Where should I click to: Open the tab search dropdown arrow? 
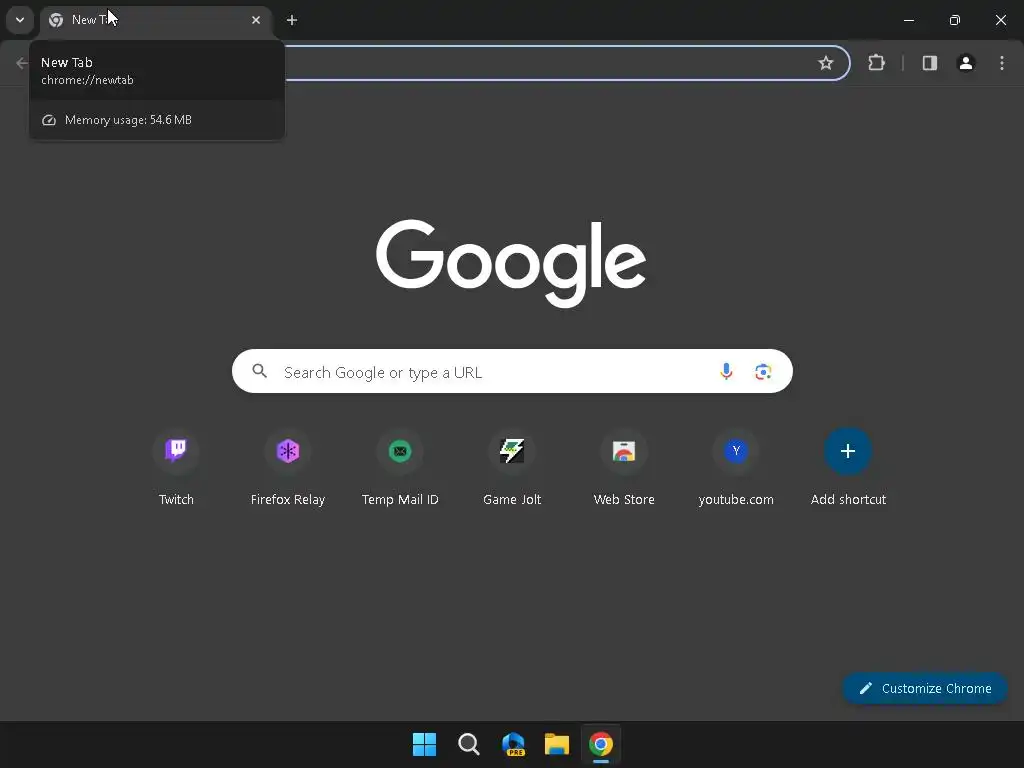[x=20, y=20]
